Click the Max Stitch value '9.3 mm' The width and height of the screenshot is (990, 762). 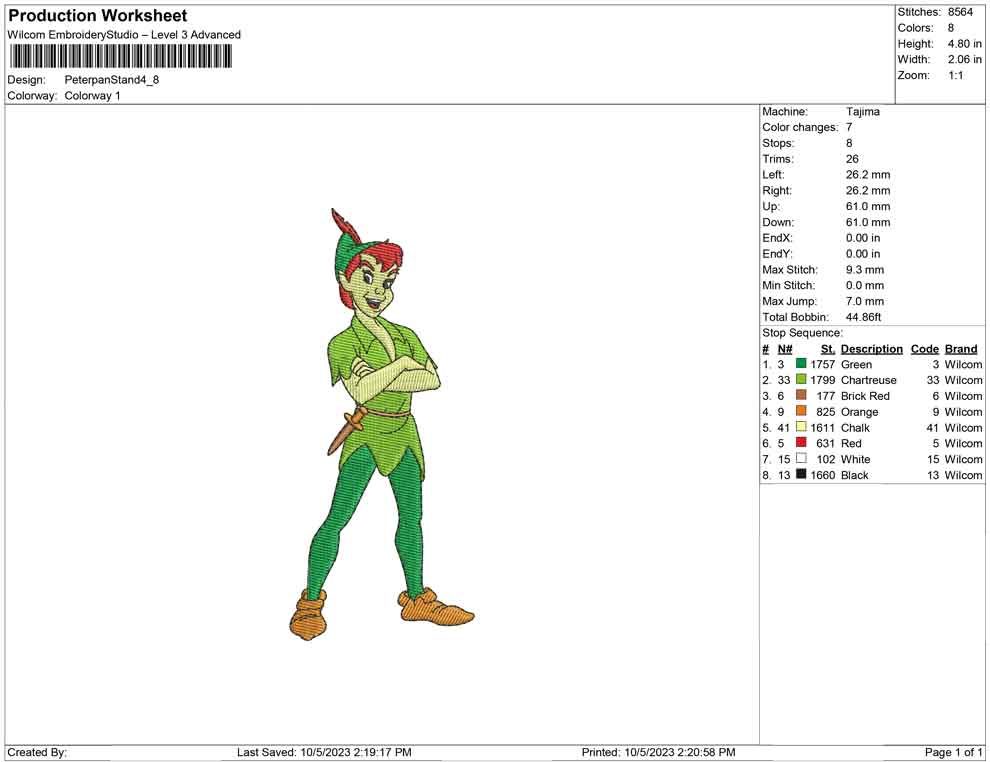pyautogui.click(x=865, y=270)
